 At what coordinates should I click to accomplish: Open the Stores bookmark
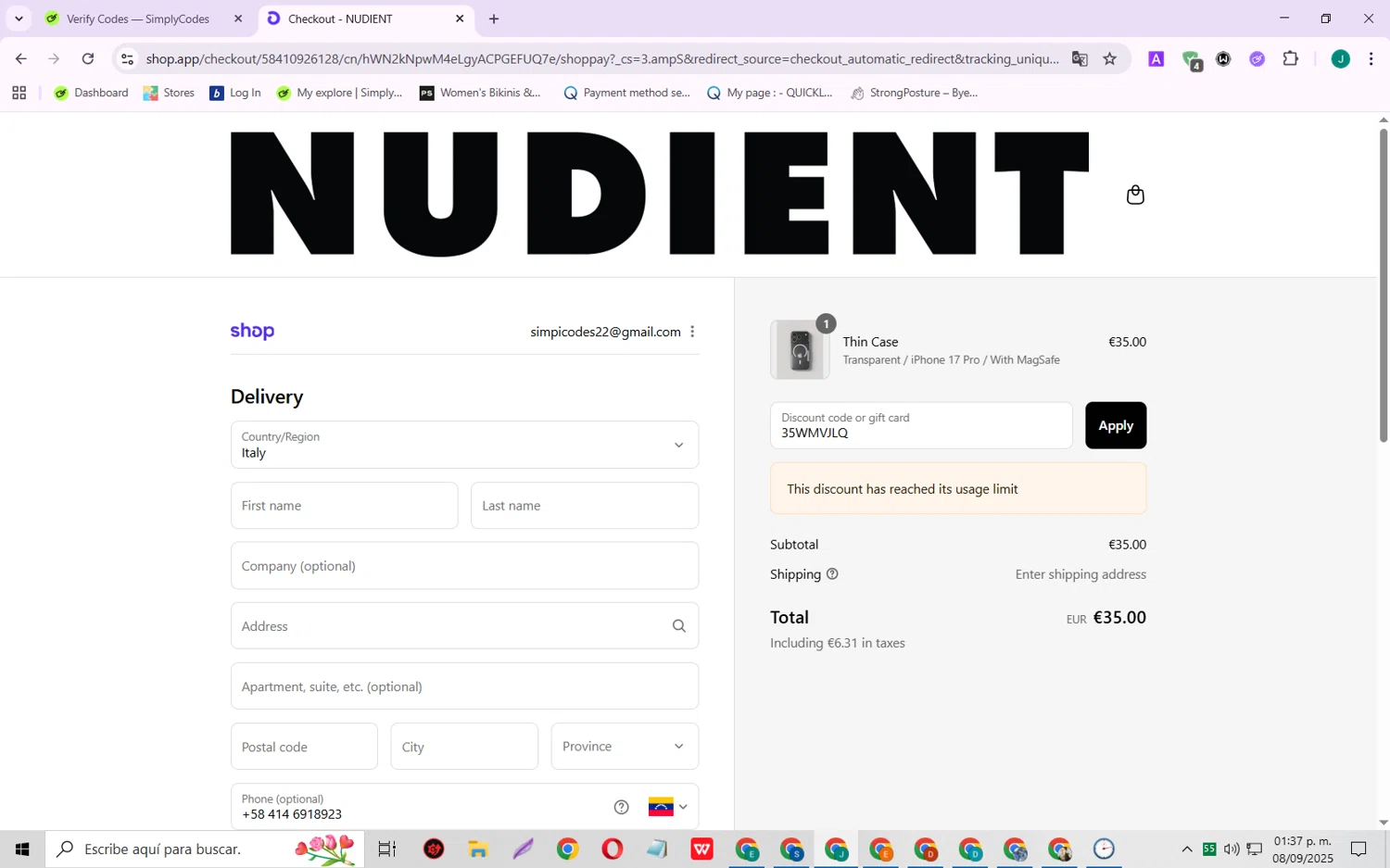tap(169, 93)
